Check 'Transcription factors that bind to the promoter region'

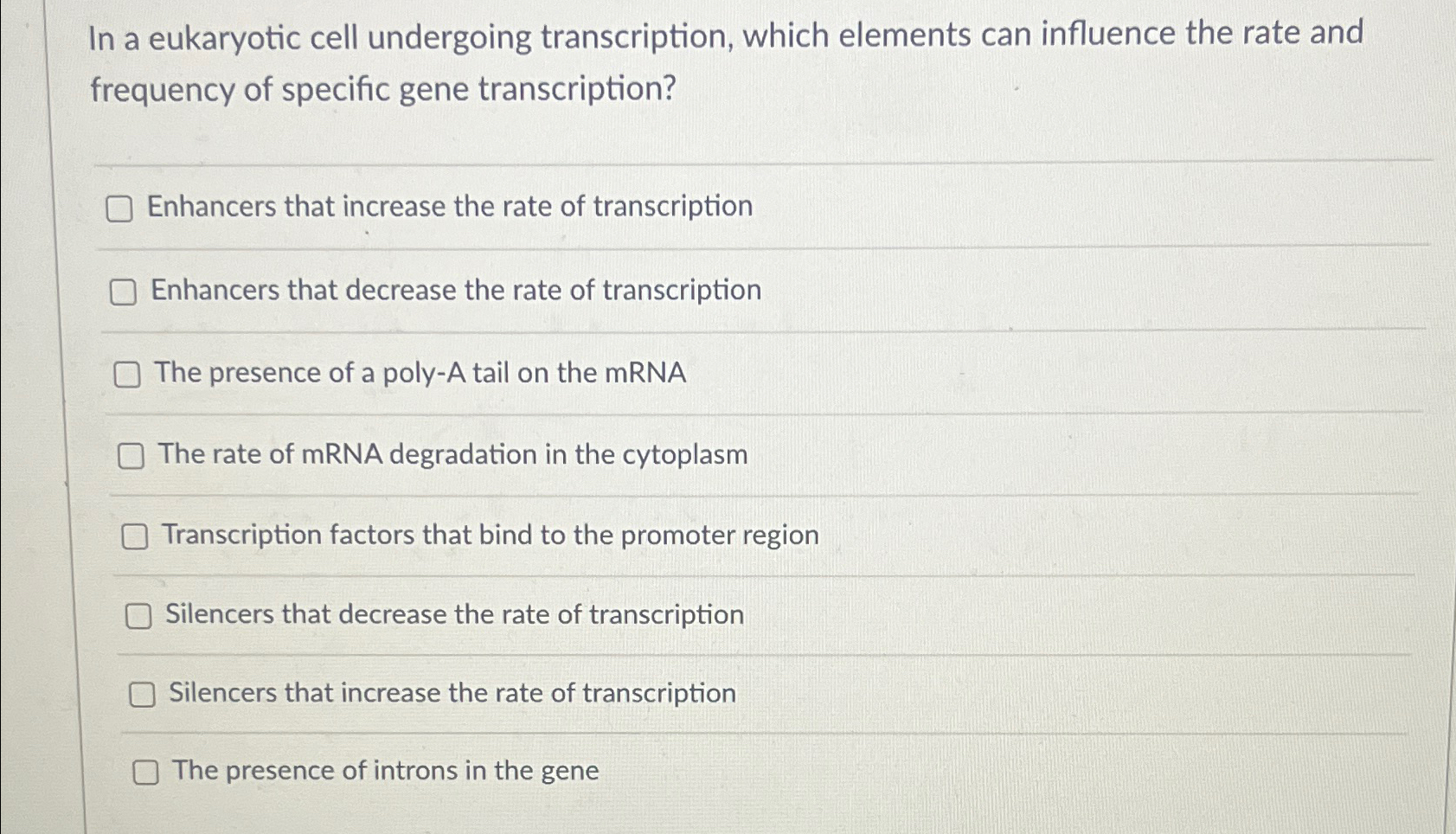tap(136, 536)
